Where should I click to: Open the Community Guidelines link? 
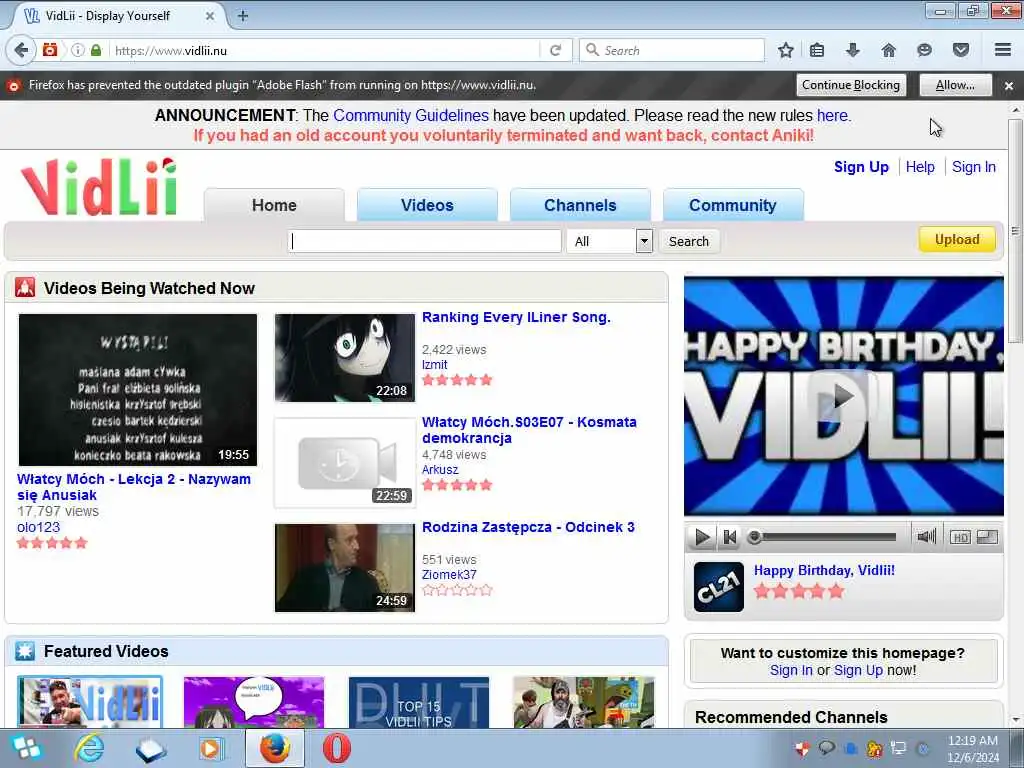pos(411,116)
